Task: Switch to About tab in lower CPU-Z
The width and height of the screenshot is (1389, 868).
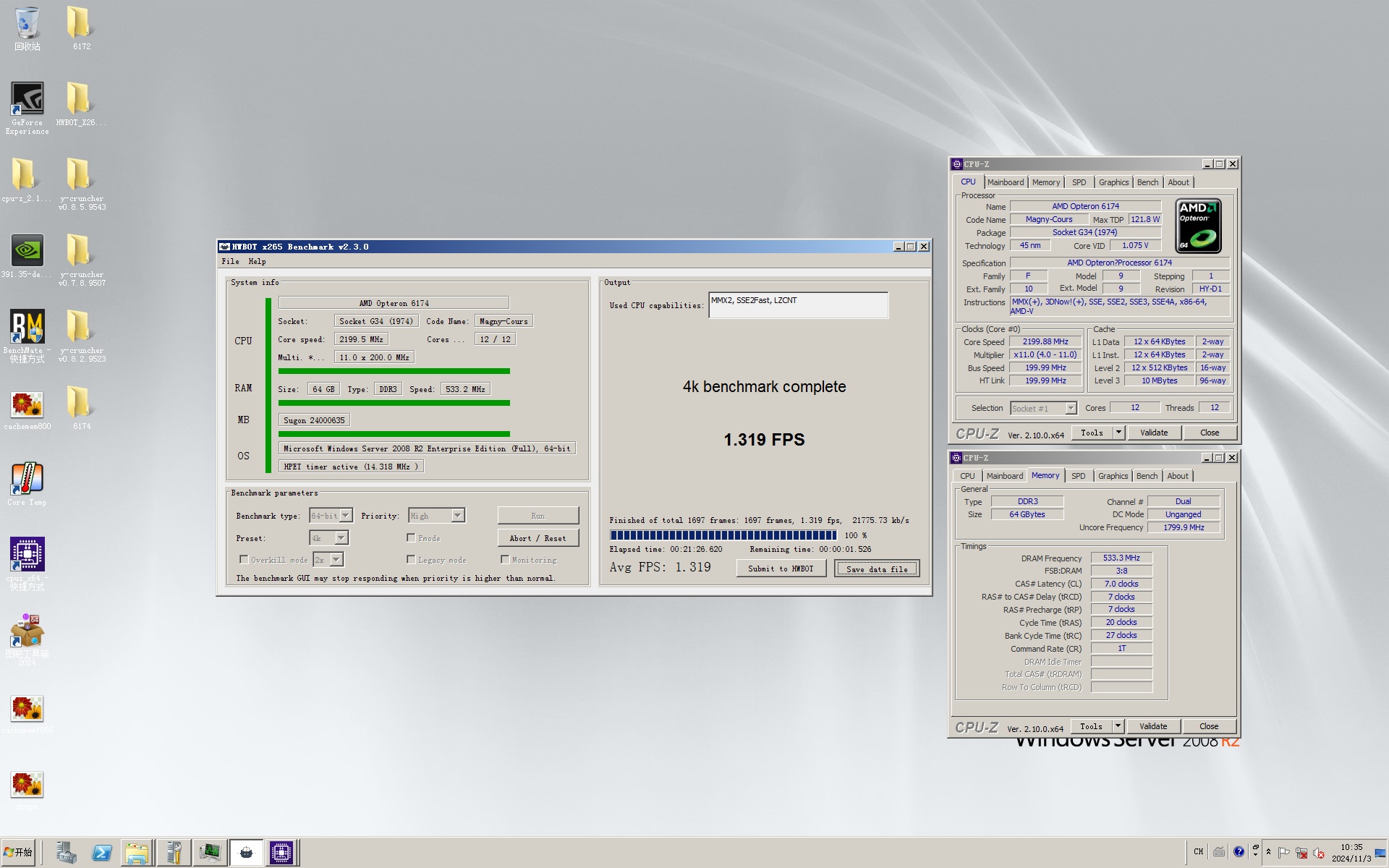Action: (1177, 476)
